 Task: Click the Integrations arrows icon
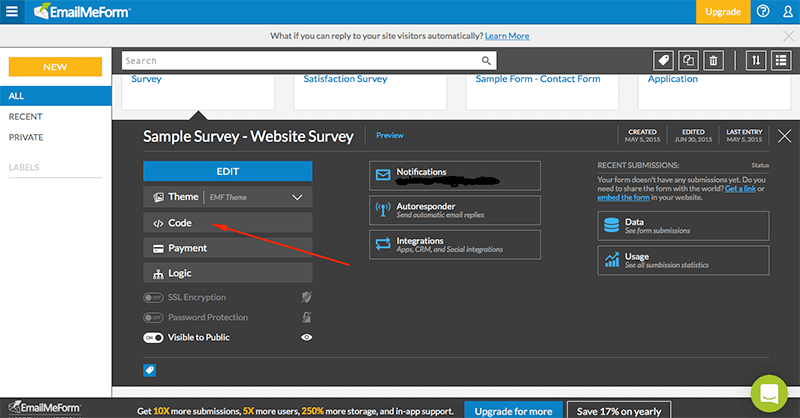point(383,244)
